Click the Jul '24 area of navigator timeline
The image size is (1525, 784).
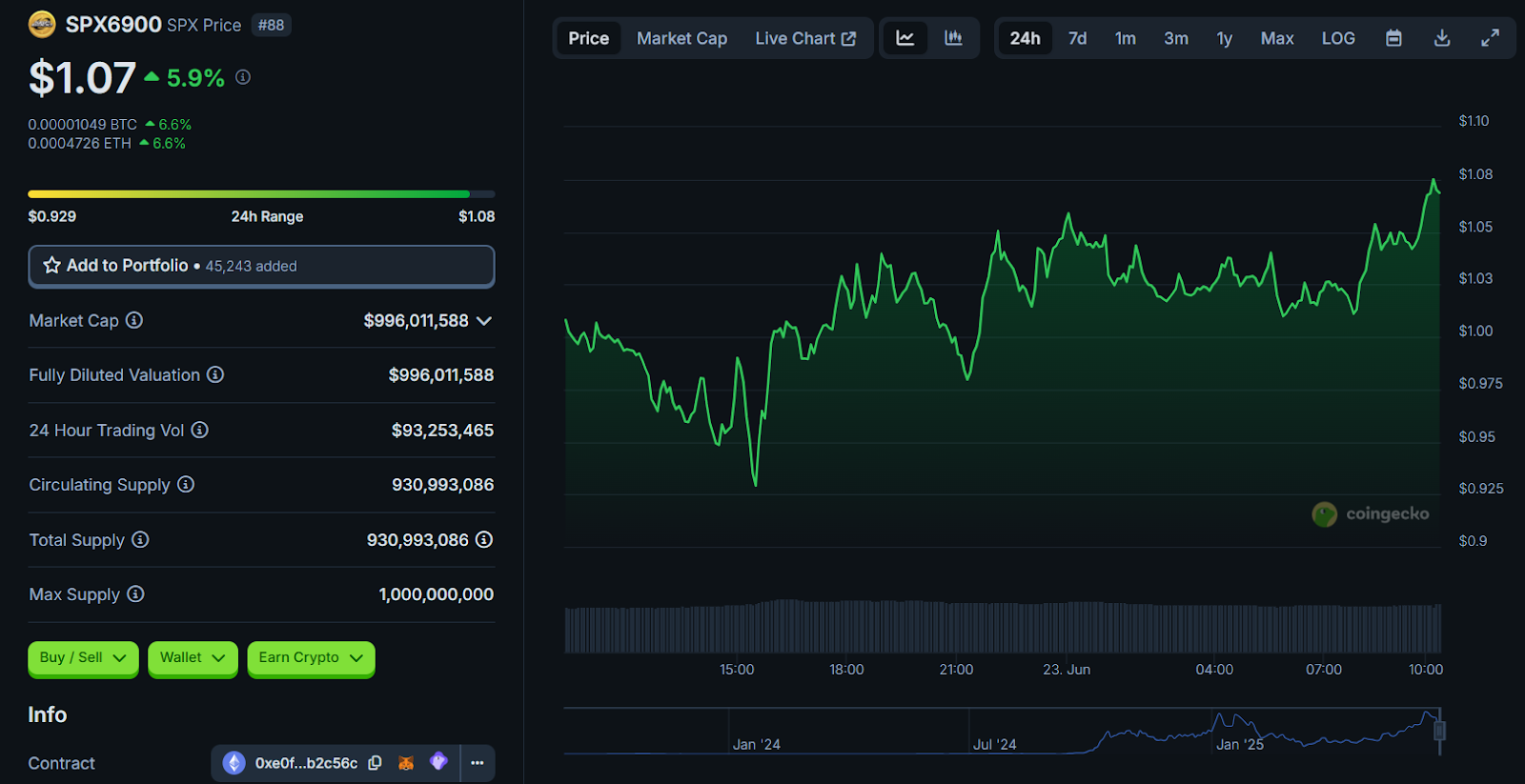[x=995, y=744]
